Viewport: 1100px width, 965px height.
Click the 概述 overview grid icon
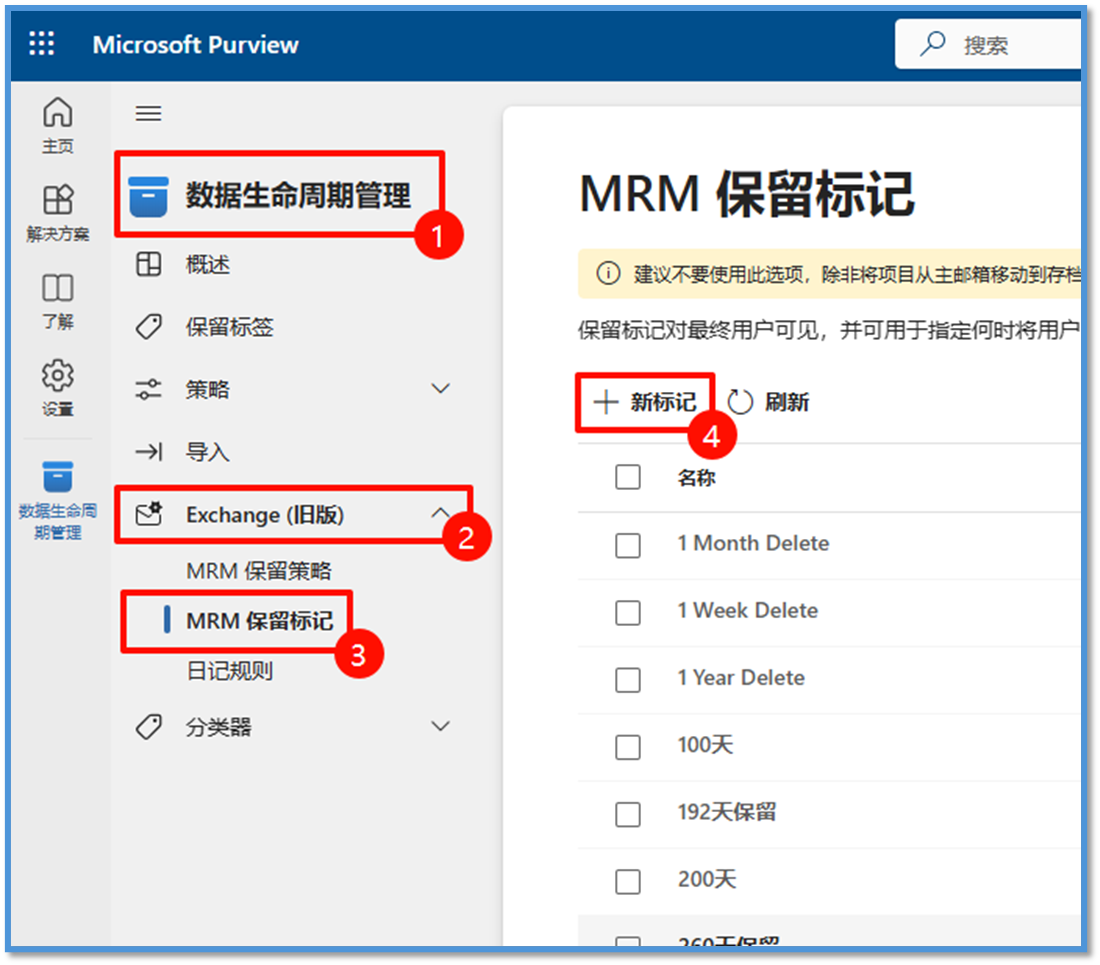tap(149, 264)
